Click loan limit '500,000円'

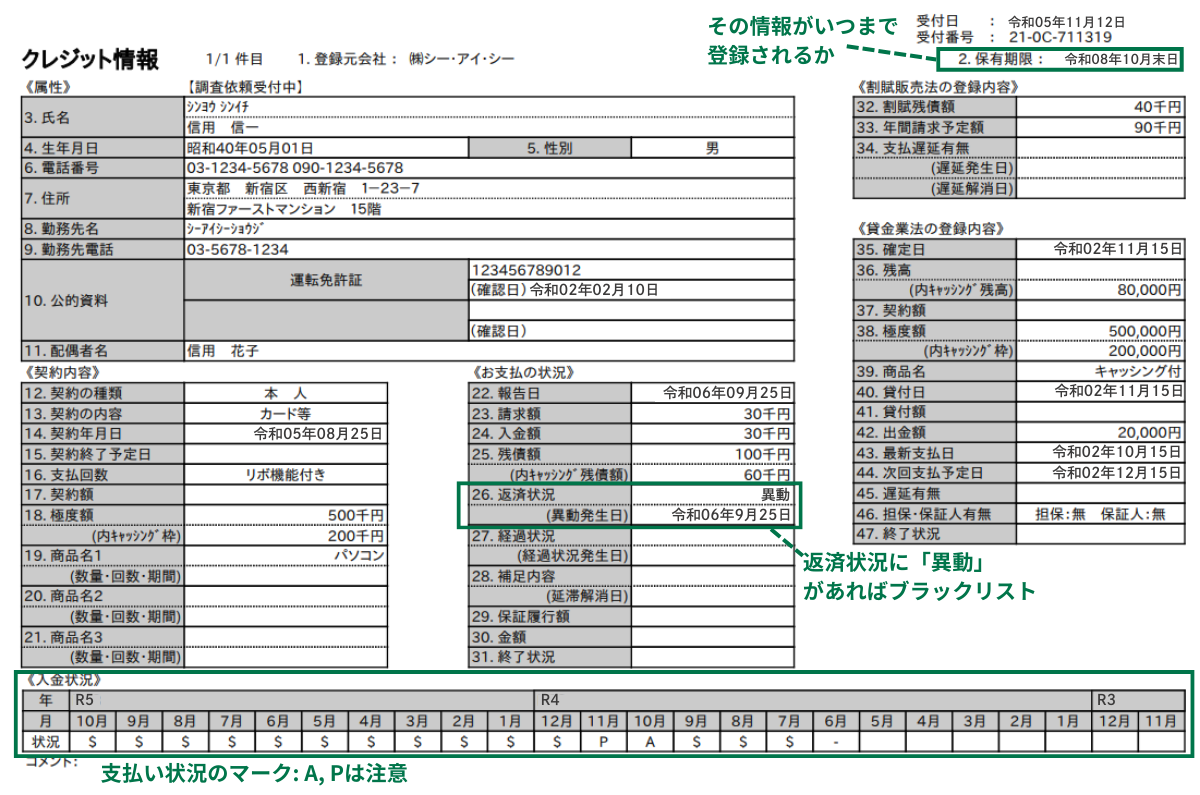coord(1145,331)
